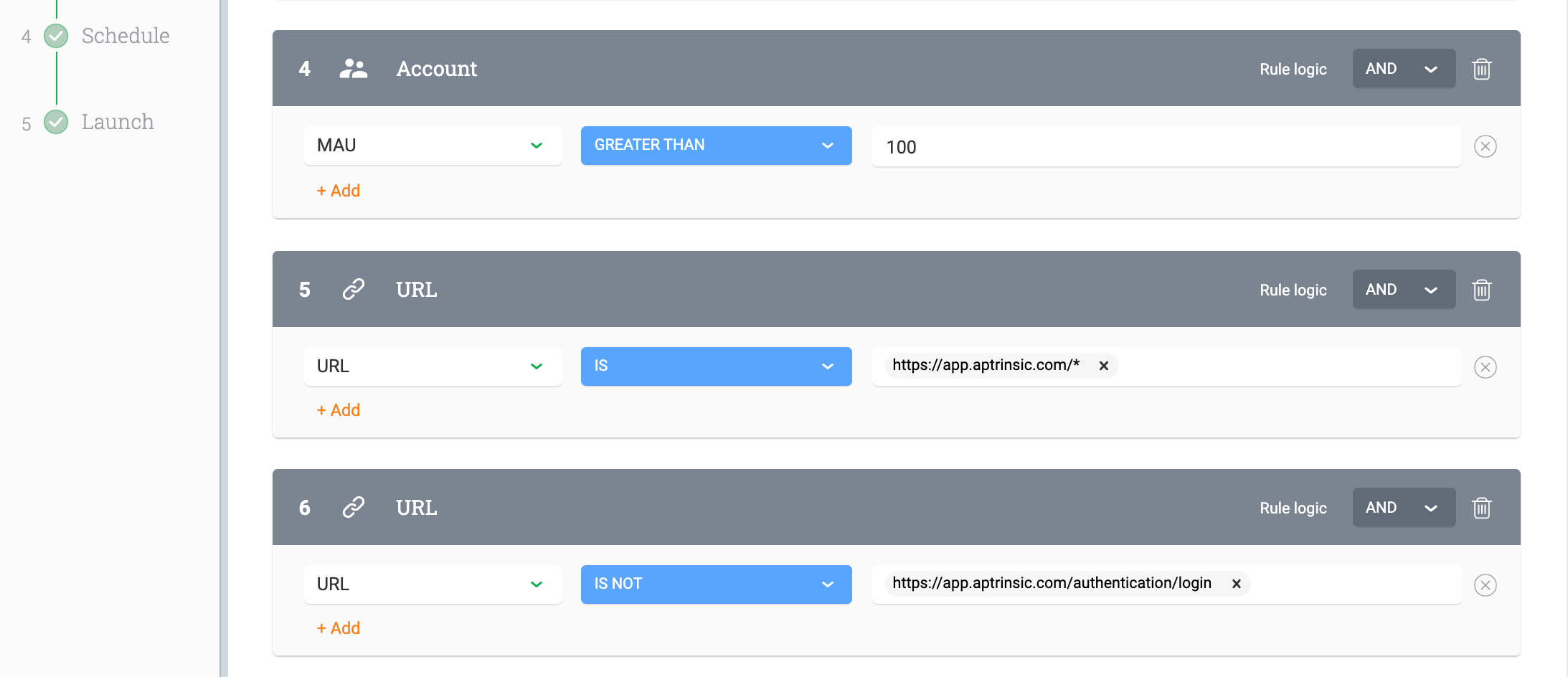Viewport: 1568px width, 677px height.
Task: Click the Launch step checkmark icon
Action: [x=56, y=122]
